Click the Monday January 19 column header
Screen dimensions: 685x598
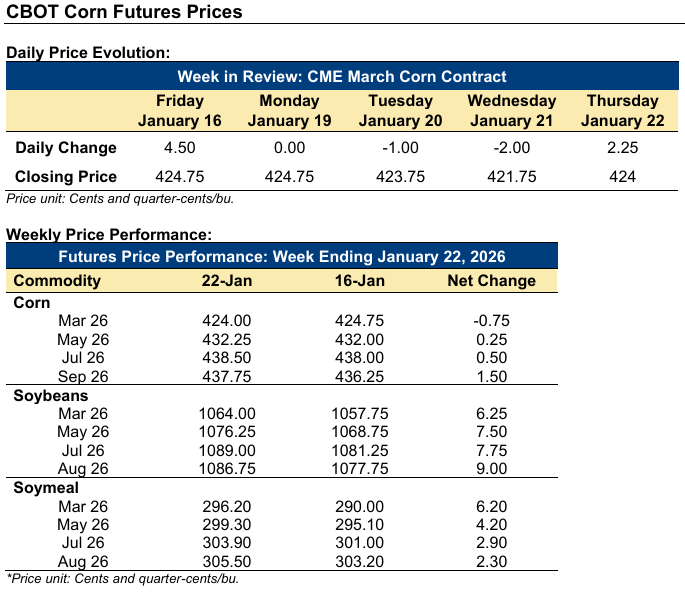click(289, 110)
